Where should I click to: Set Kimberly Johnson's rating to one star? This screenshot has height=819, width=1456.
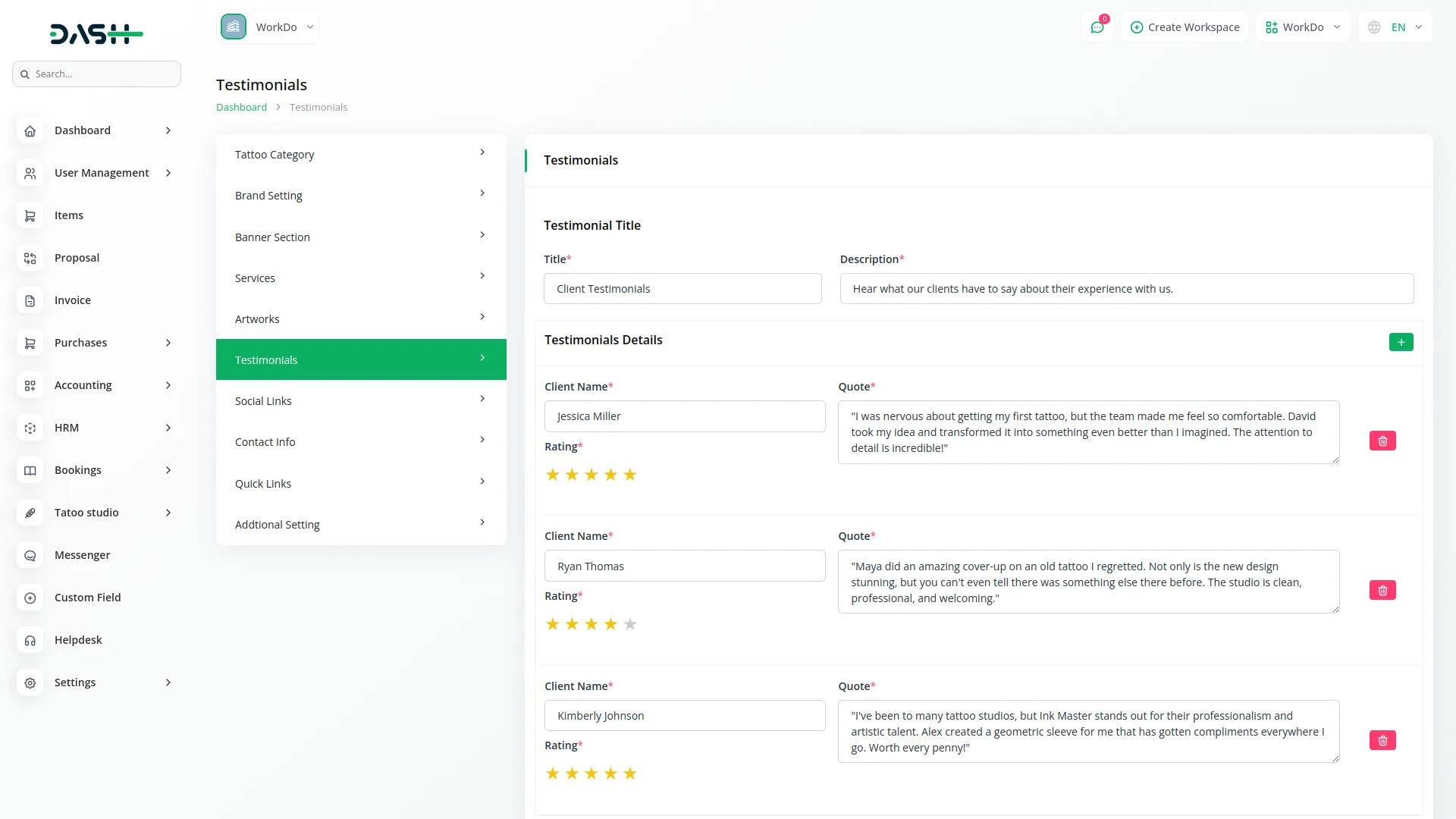553,773
